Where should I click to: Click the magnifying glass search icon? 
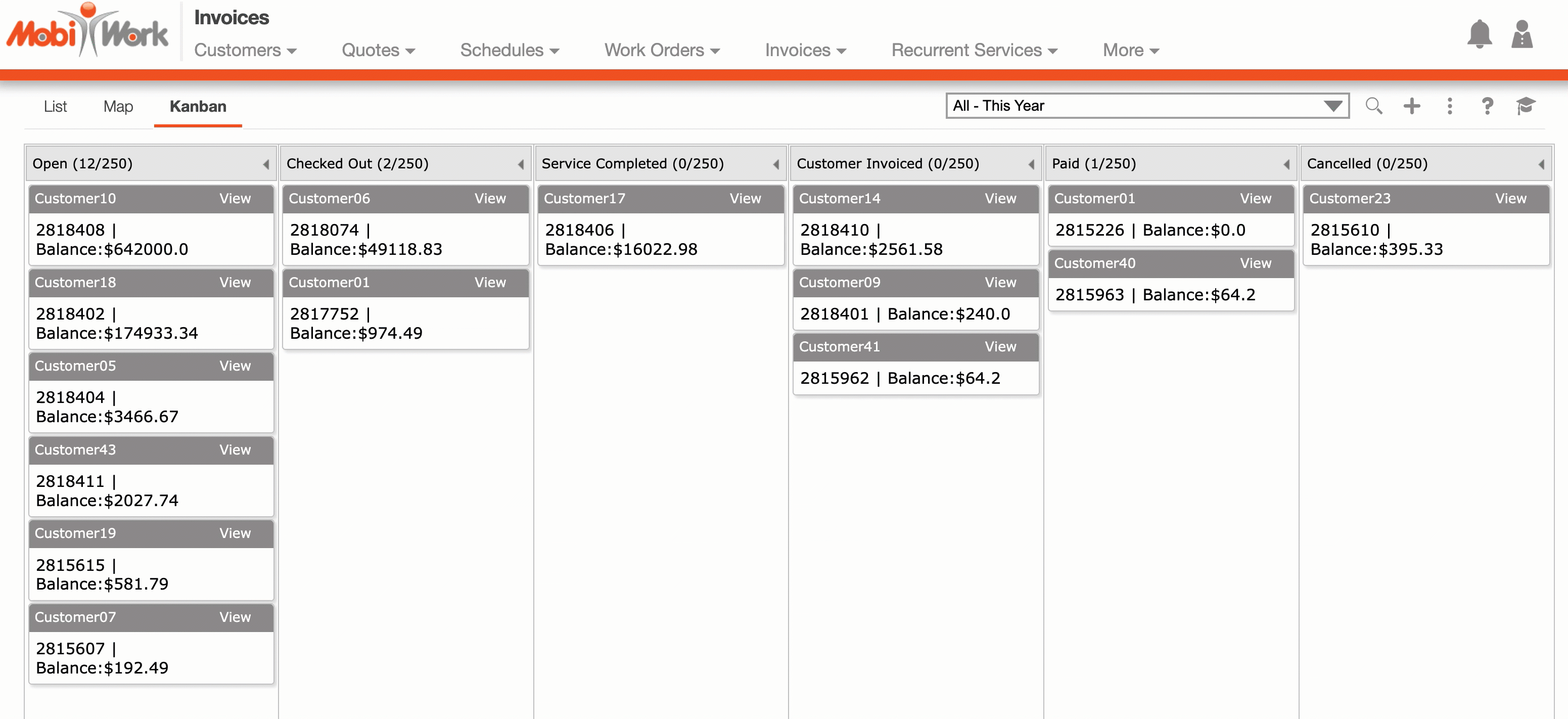[x=1373, y=106]
